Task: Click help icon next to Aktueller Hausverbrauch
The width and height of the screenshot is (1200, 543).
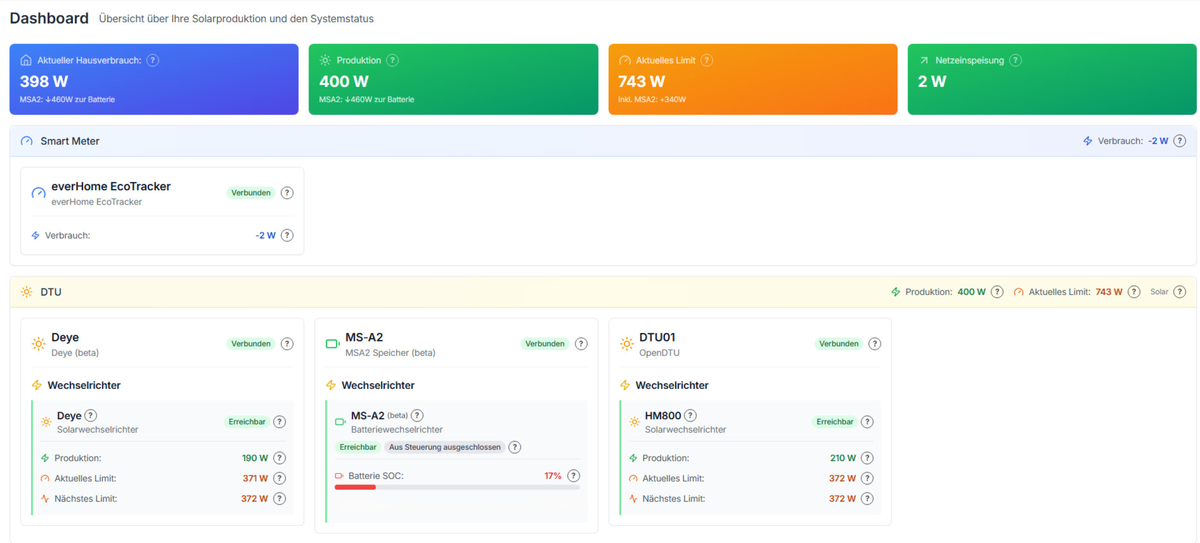Action: 153,60
